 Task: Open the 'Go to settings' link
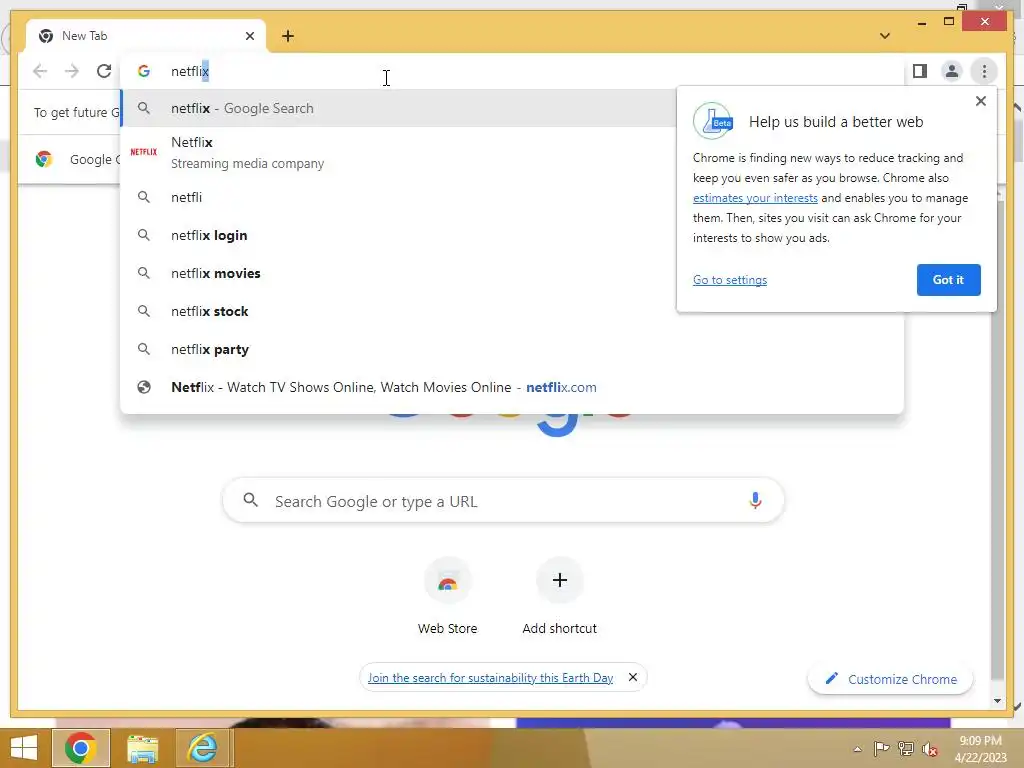click(x=729, y=280)
